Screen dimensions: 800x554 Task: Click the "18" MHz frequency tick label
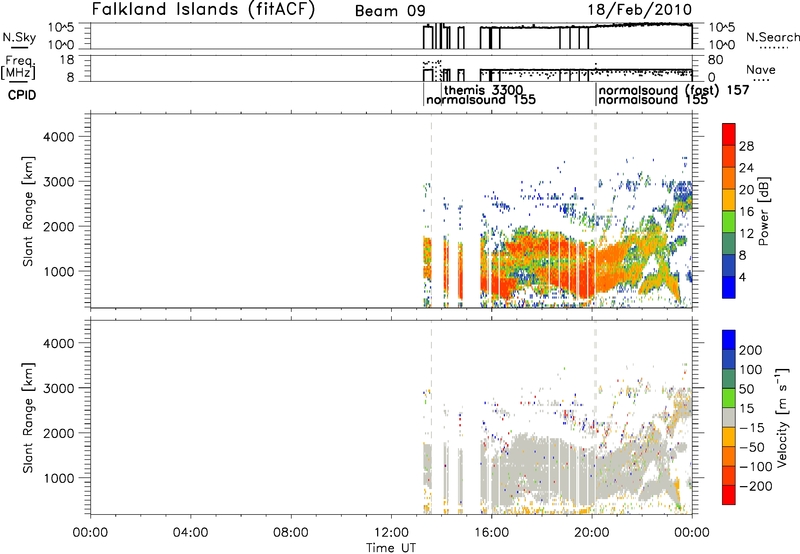tap(67, 60)
